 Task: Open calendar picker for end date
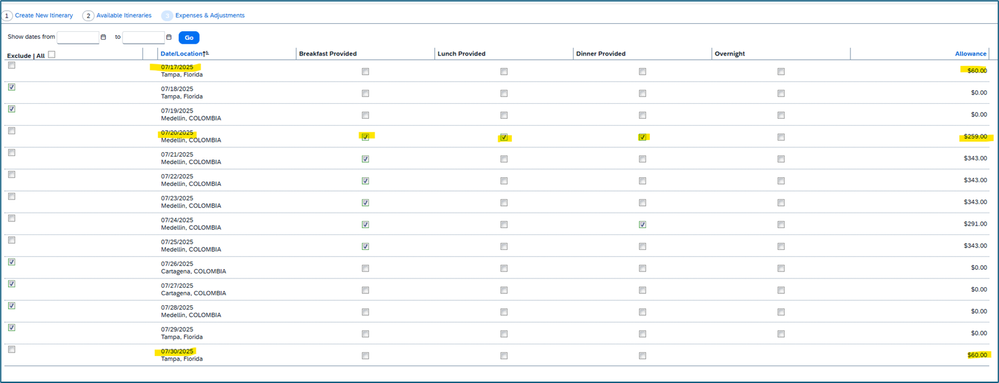[x=169, y=37]
